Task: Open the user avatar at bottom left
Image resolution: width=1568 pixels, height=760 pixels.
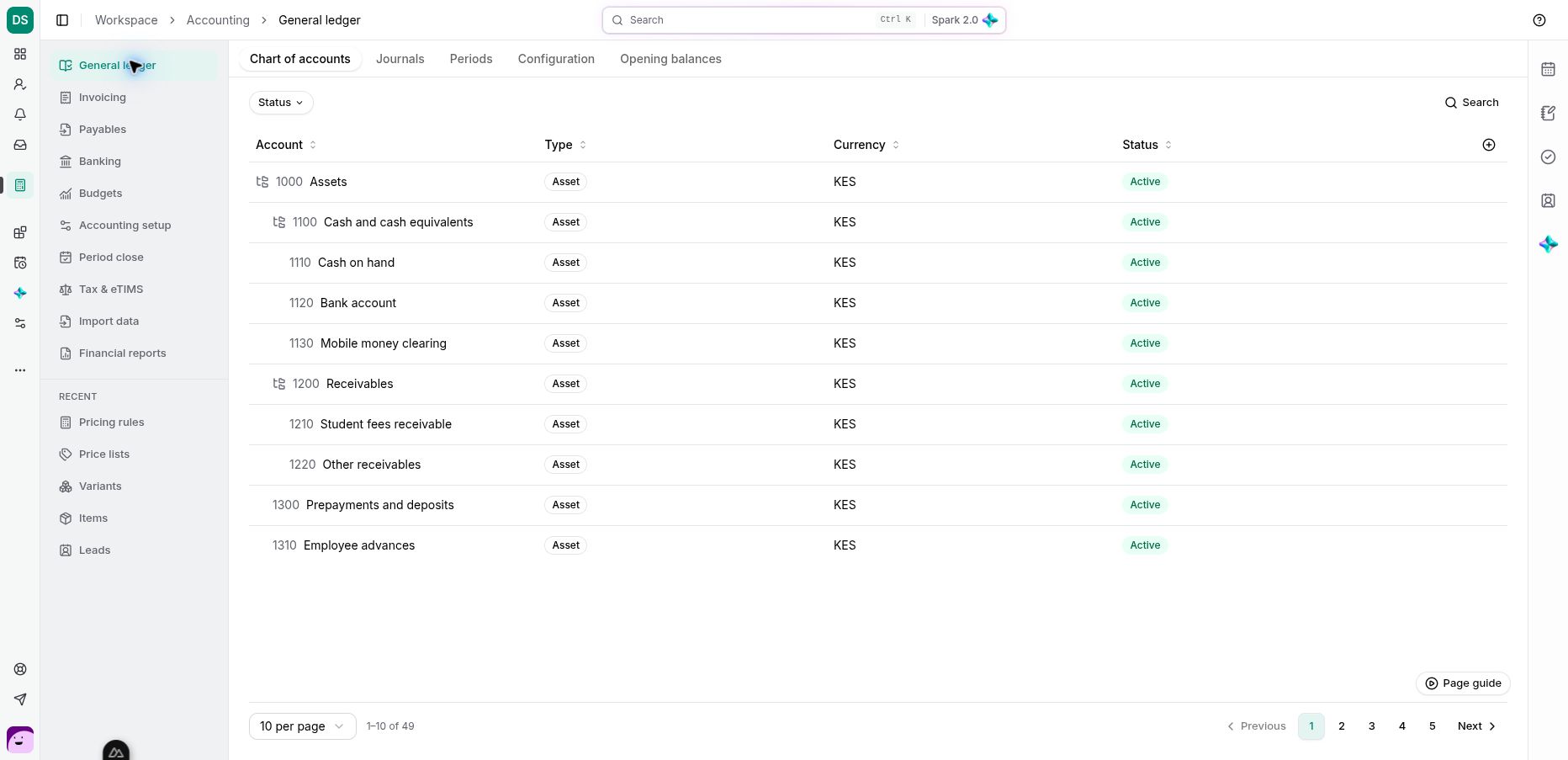Action: pyautogui.click(x=20, y=740)
